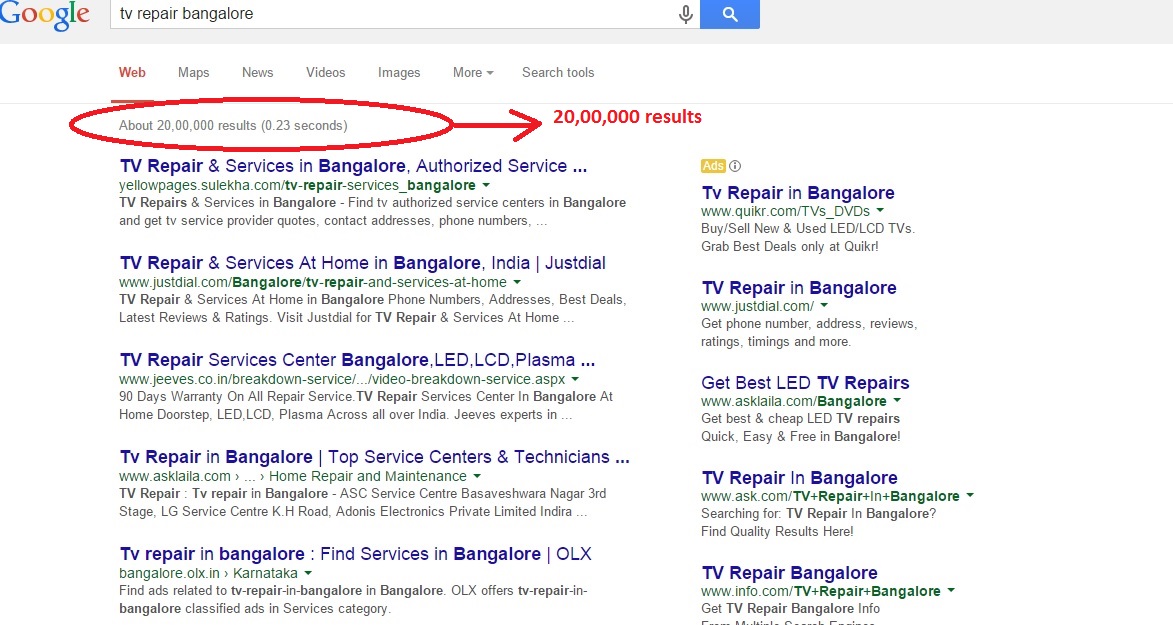Click the microphone voice search icon

(685, 14)
